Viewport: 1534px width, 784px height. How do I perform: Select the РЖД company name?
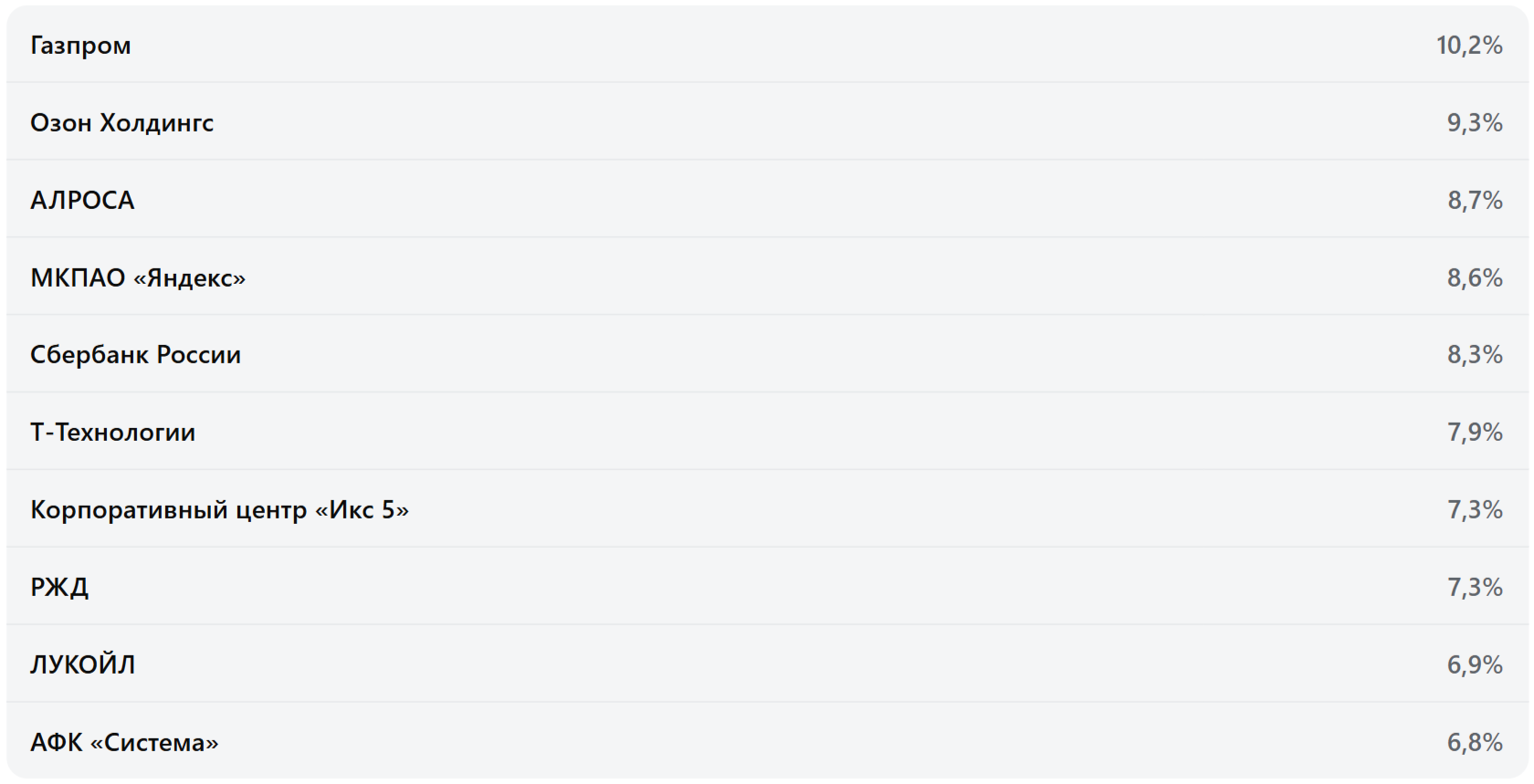click(x=59, y=588)
